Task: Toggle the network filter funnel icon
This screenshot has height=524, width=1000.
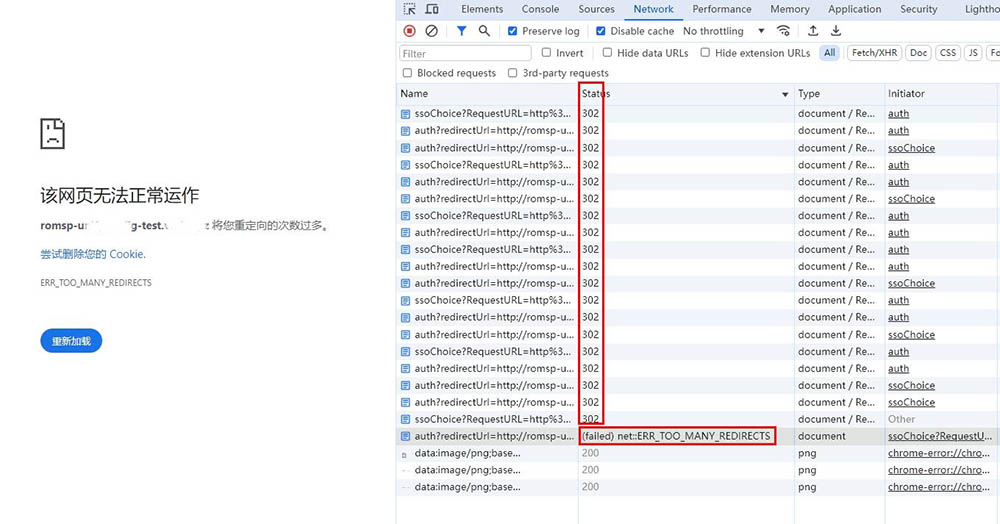Action: [x=461, y=31]
